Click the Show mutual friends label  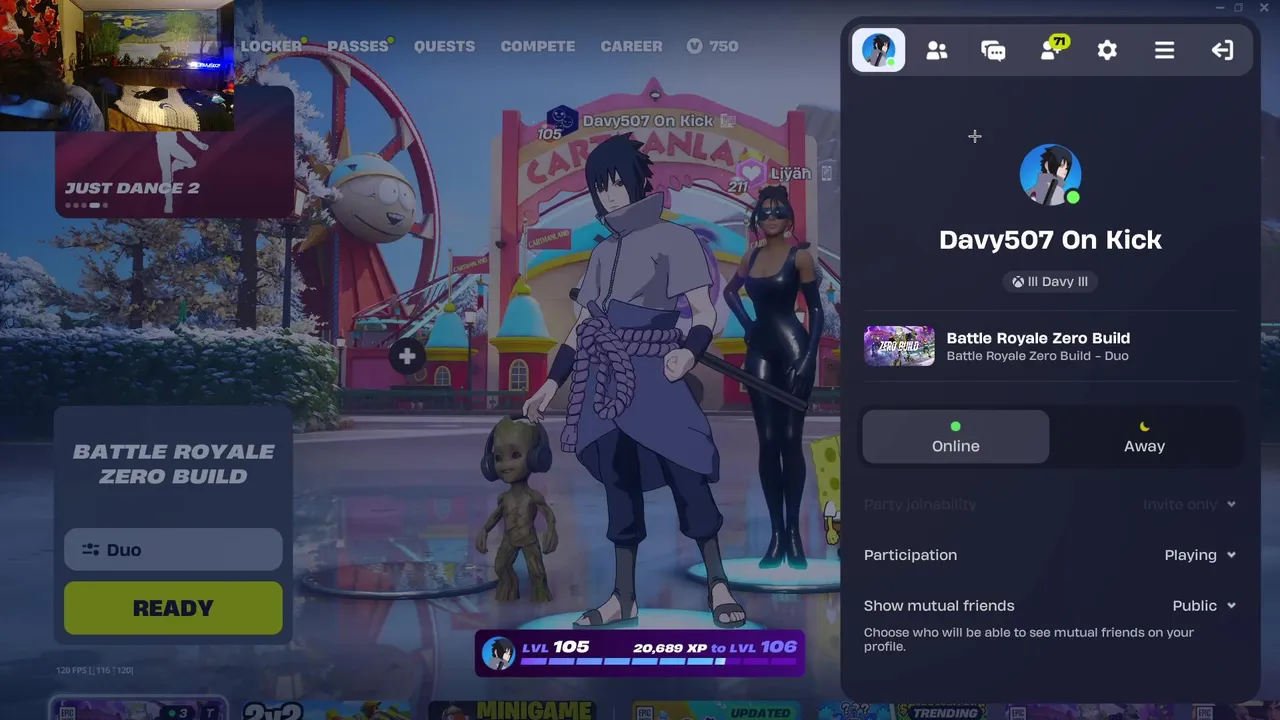[939, 606]
